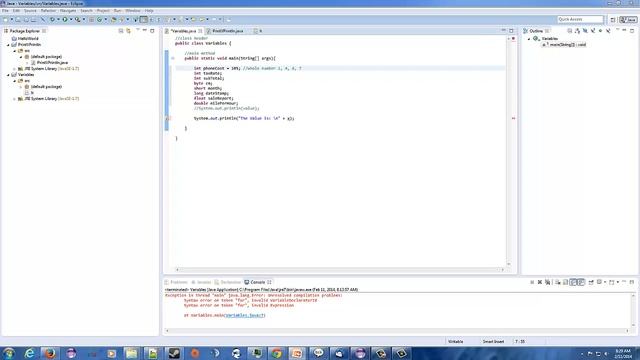Image resolution: width=640 pixels, height=360 pixels.
Task: Switch to the PrintlnPrintln.java editor tab
Action: (227, 31)
